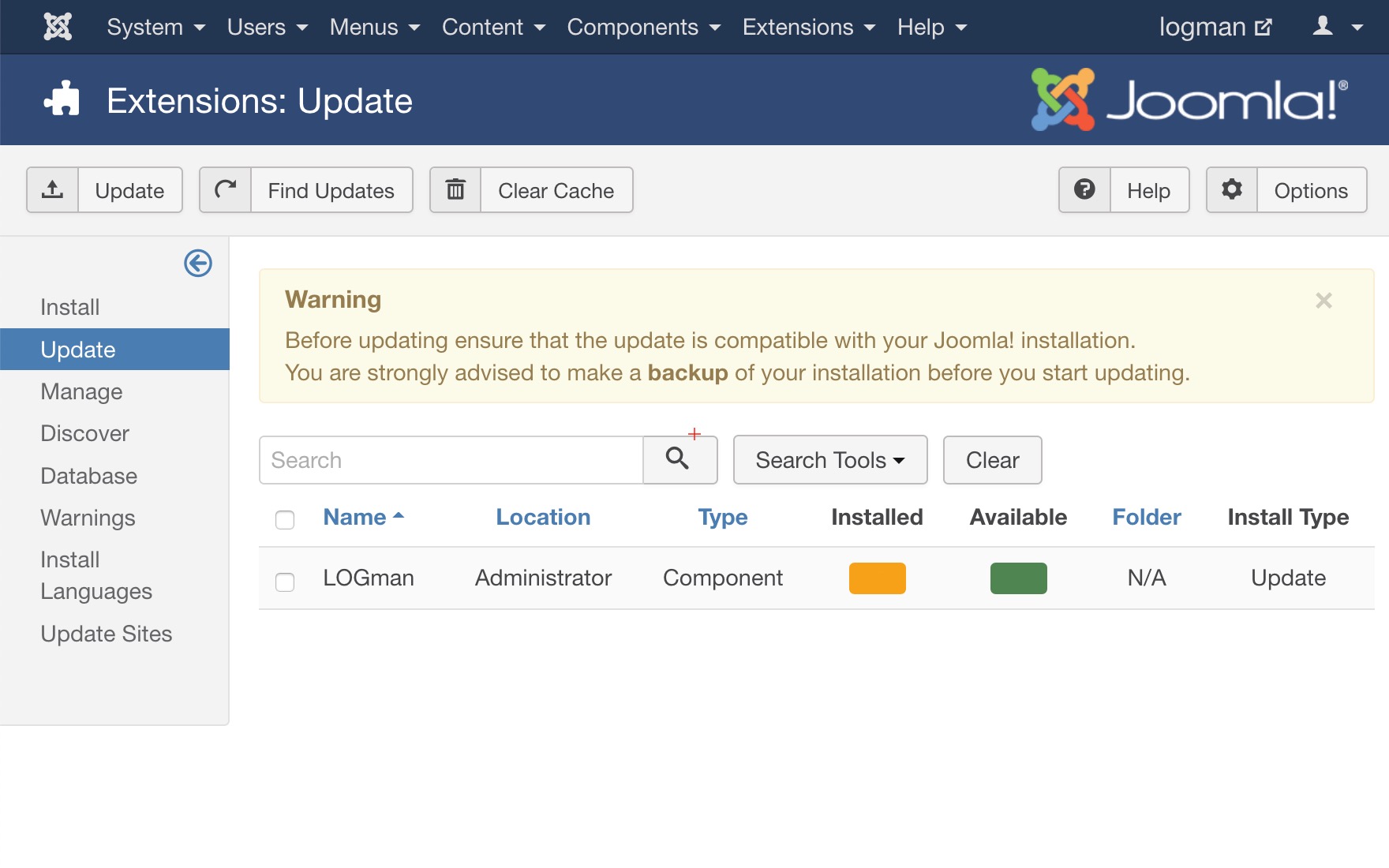Click the Joomla logo icon in top menu
This screenshot has height=868, width=1389.
click(x=58, y=27)
